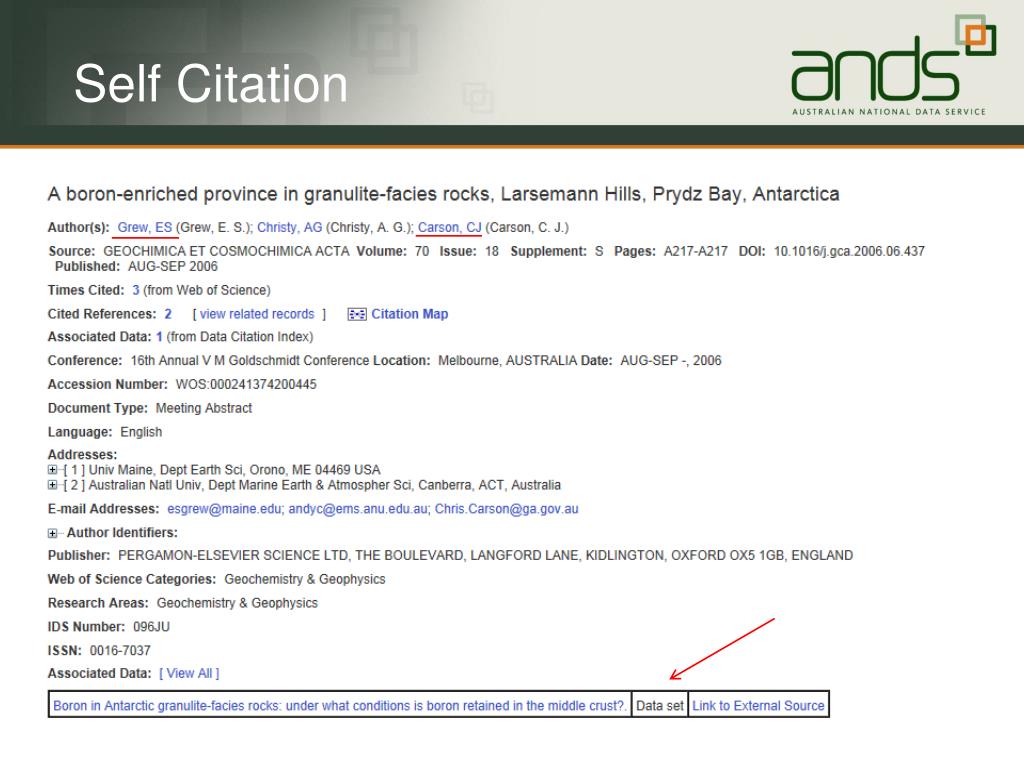Open author link Grew, ES
Image resolution: width=1024 pixels, height=768 pixels.
144,227
